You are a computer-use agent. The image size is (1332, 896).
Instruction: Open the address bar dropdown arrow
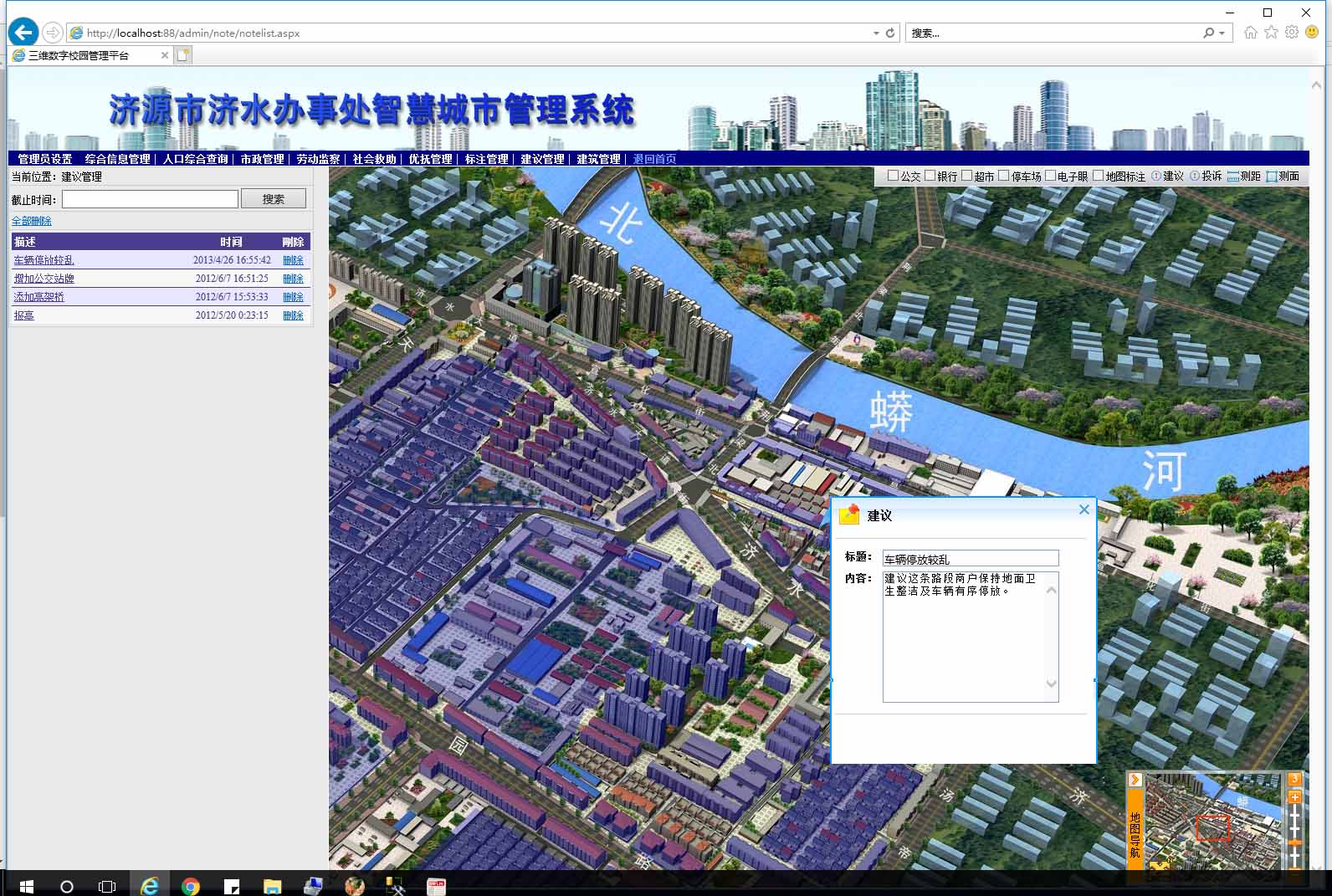click(876, 33)
